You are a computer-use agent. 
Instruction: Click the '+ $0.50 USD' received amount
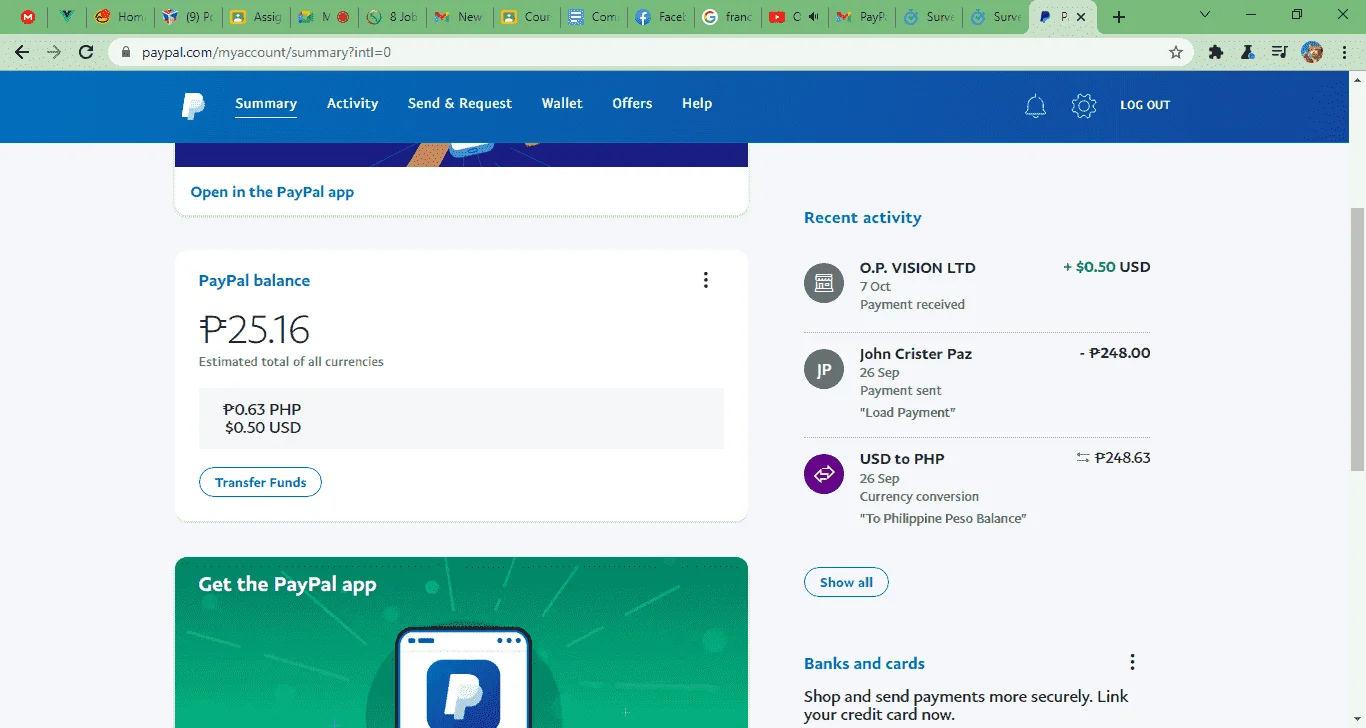point(1106,267)
